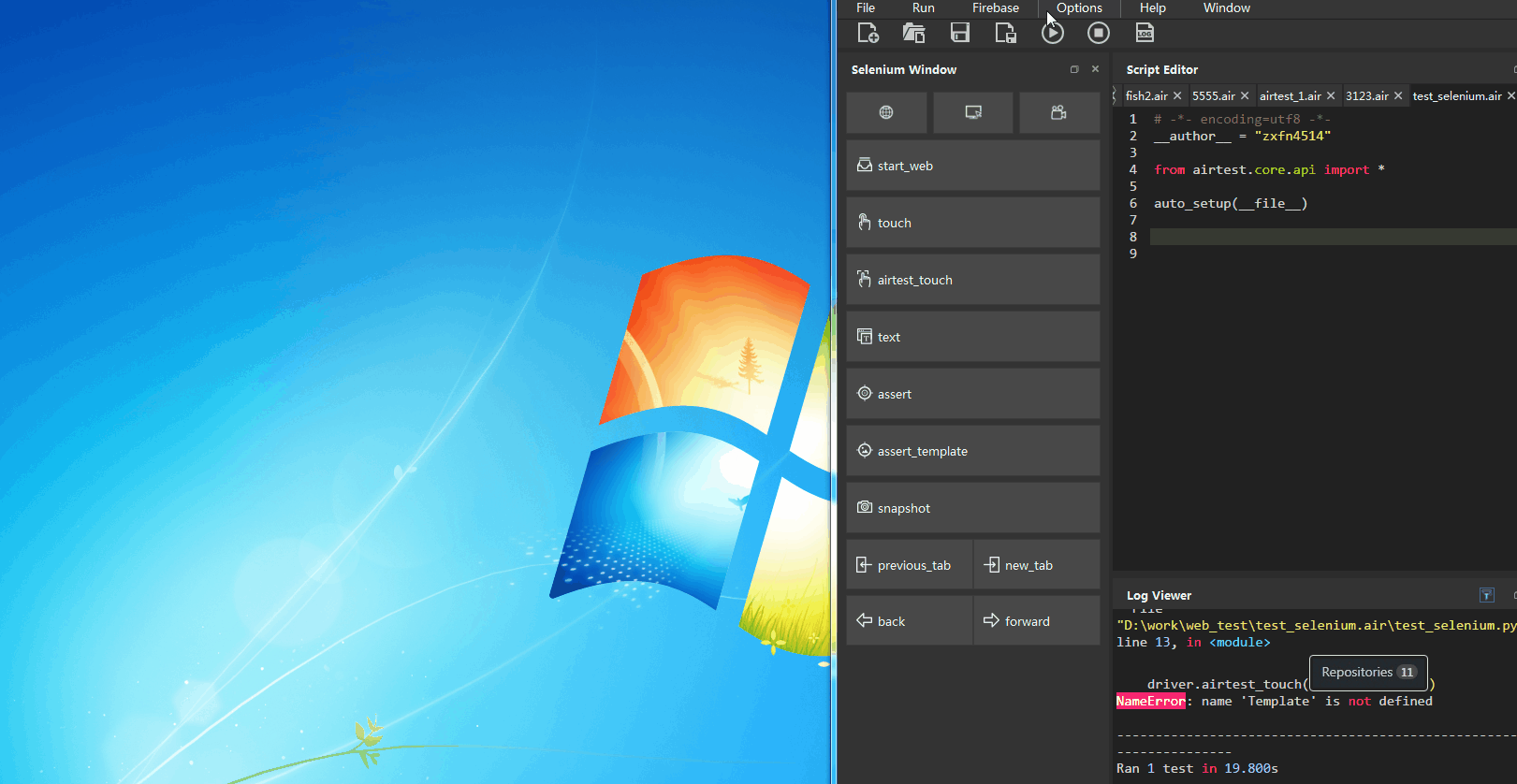Float the Selenium Window panel
This screenshot has height=784, width=1517.
(x=1074, y=69)
